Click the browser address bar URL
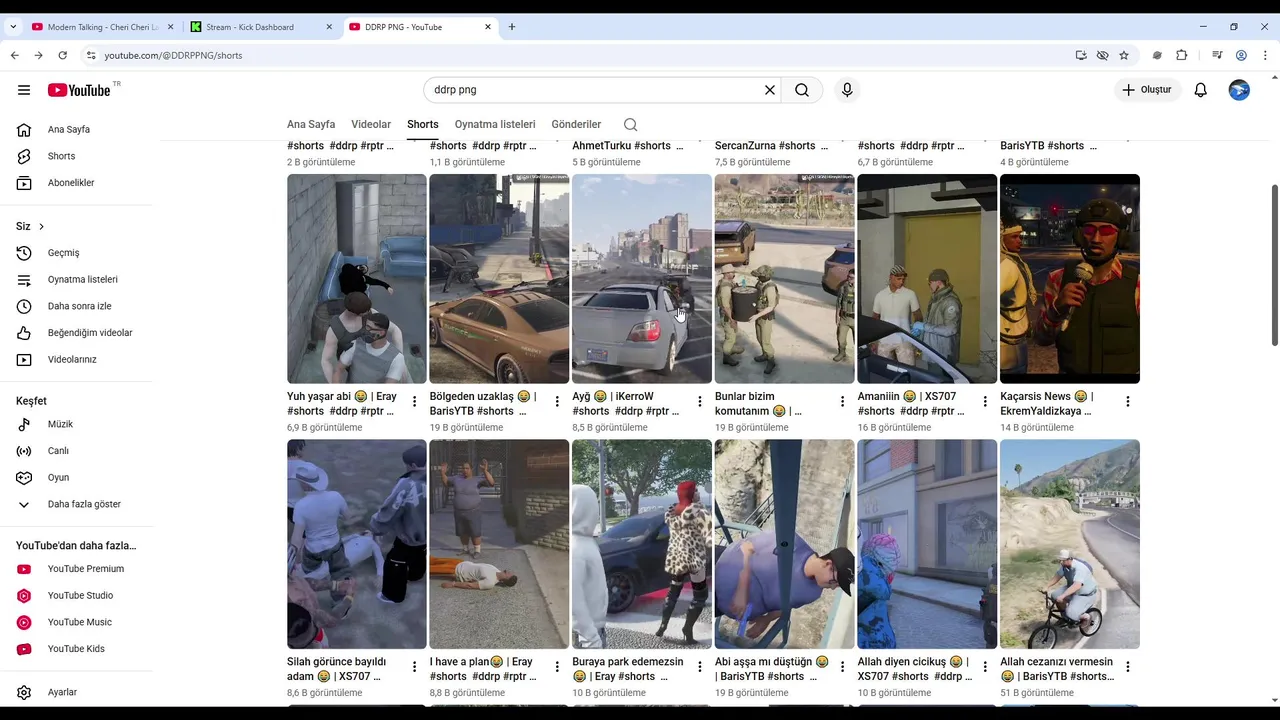 point(173,56)
